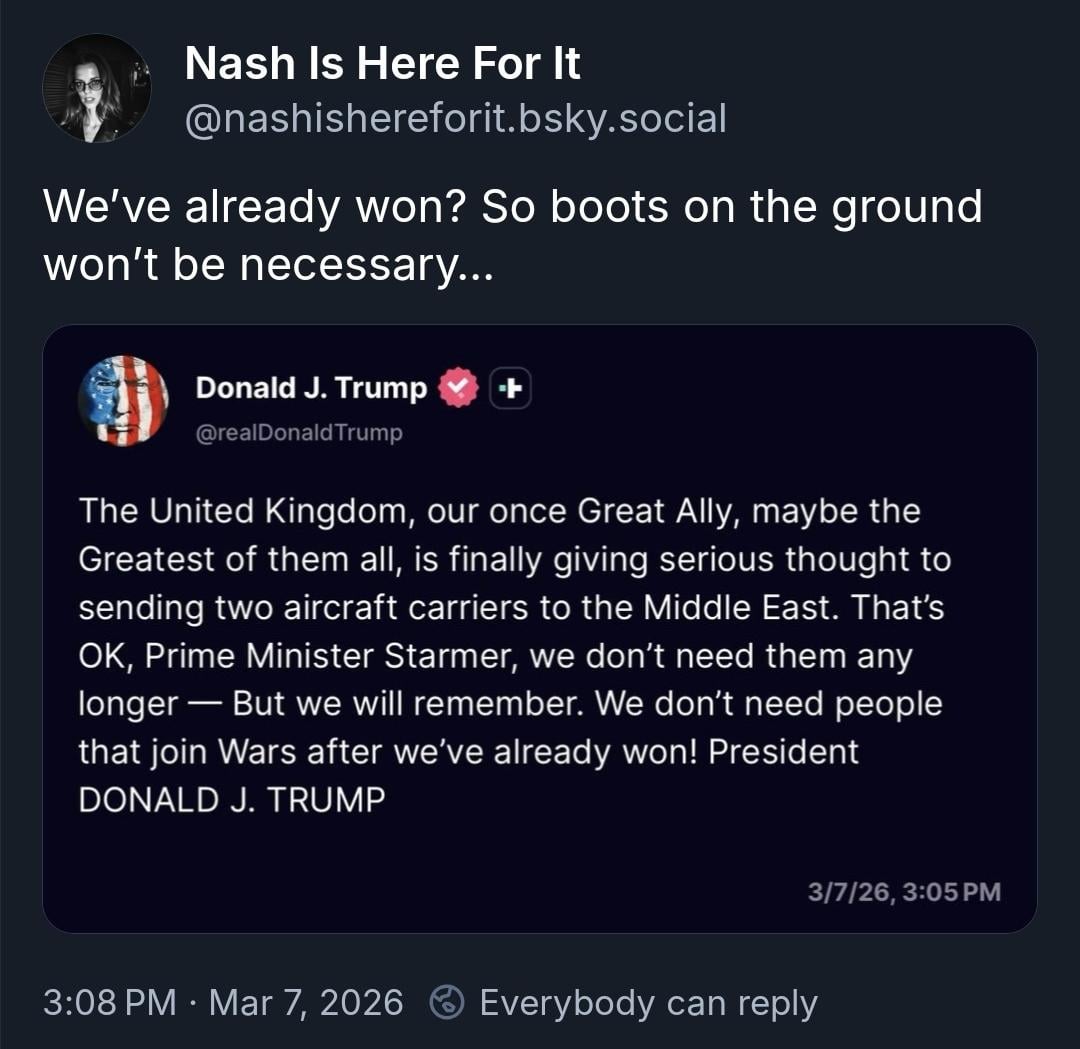Click the "DONALD J. TRUMP" signature line

[x=231, y=801]
